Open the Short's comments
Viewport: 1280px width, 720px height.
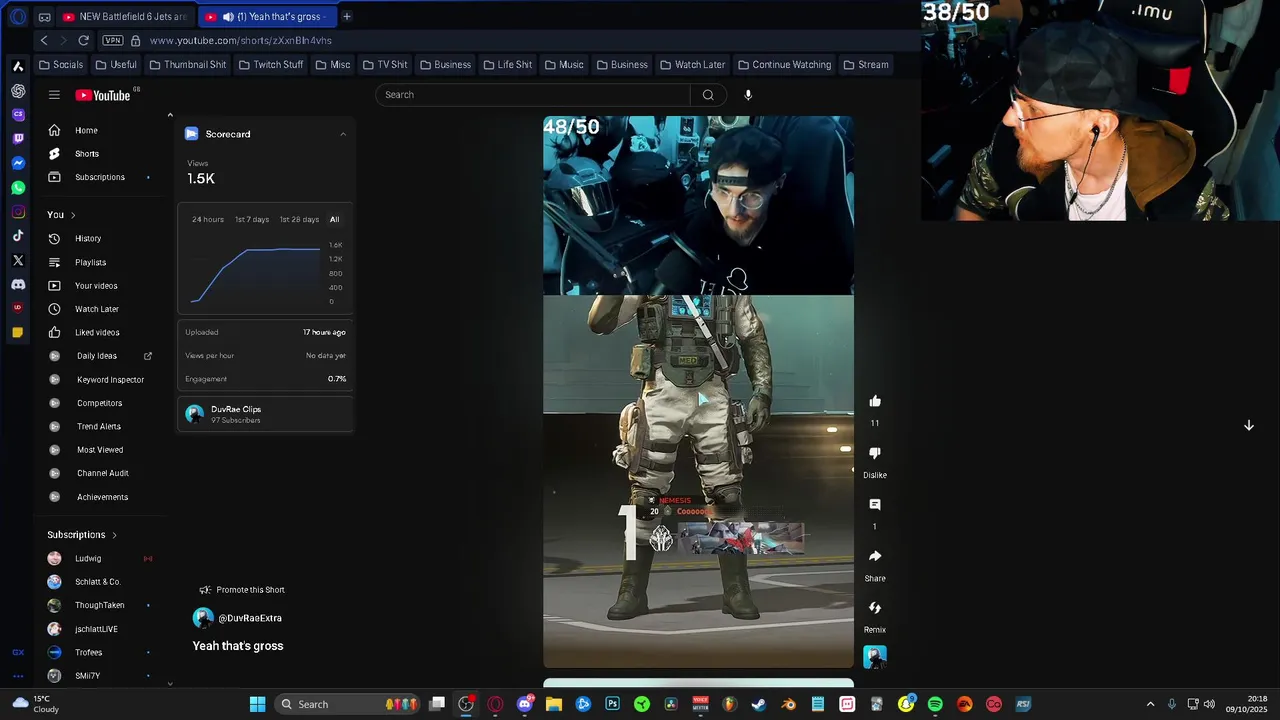[x=875, y=505]
